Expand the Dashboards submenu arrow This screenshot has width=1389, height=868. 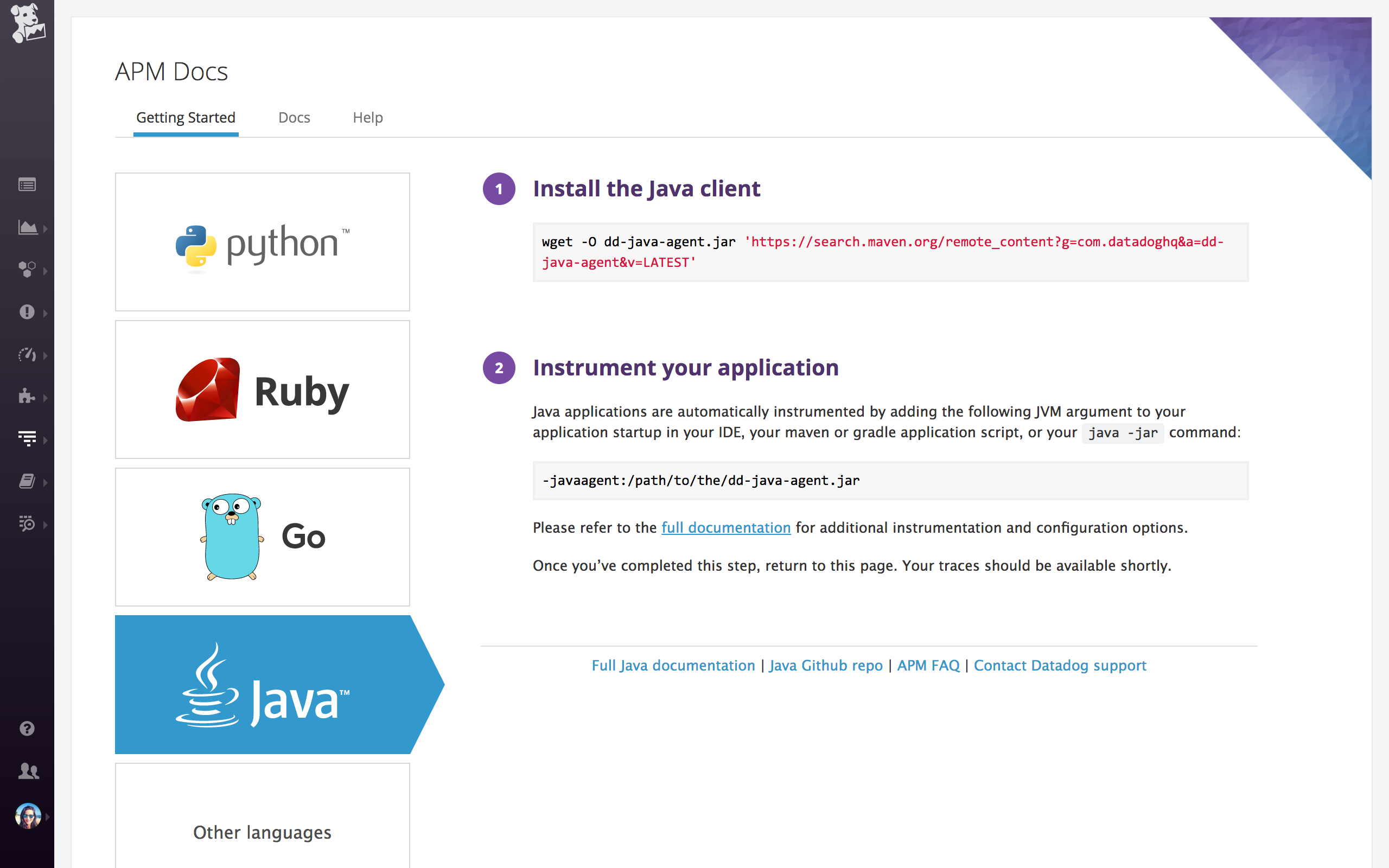pyautogui.click(x=46, y=228)
